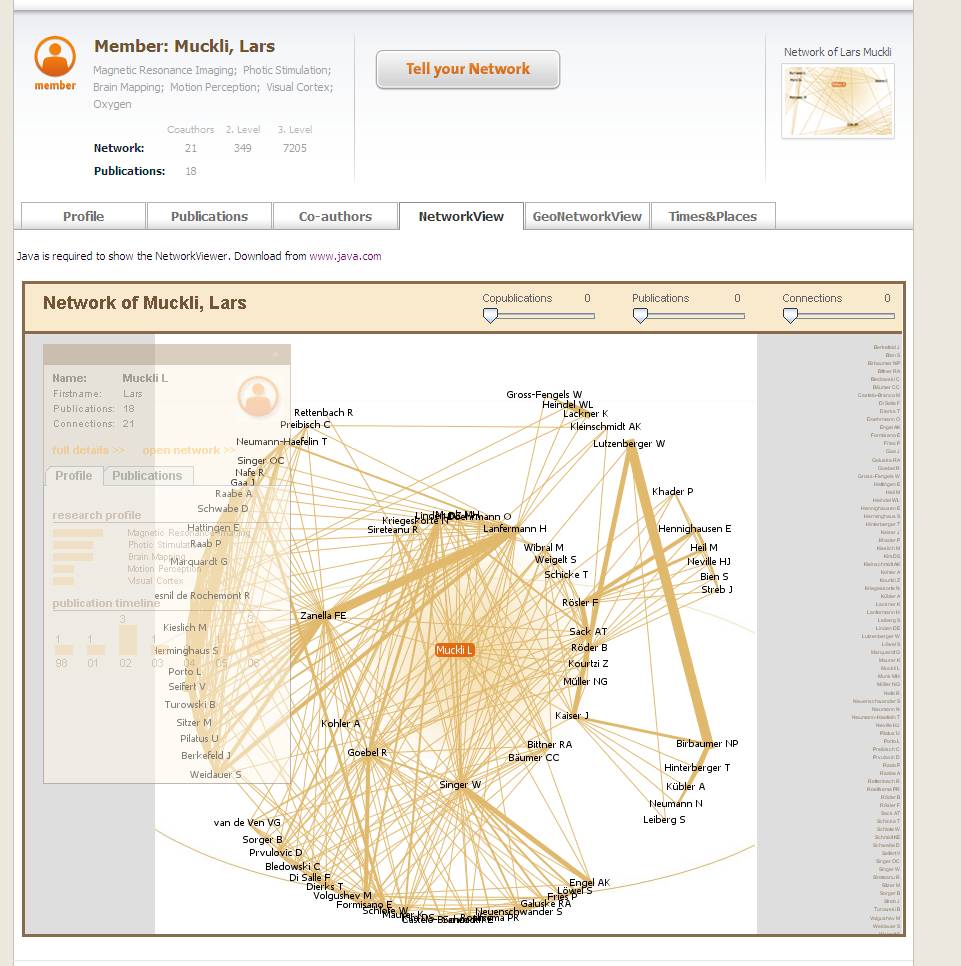The height and width of the screenshot is (966, 961).
Task: Click the Gross-Fengels W node
Action: click(544, 394)
